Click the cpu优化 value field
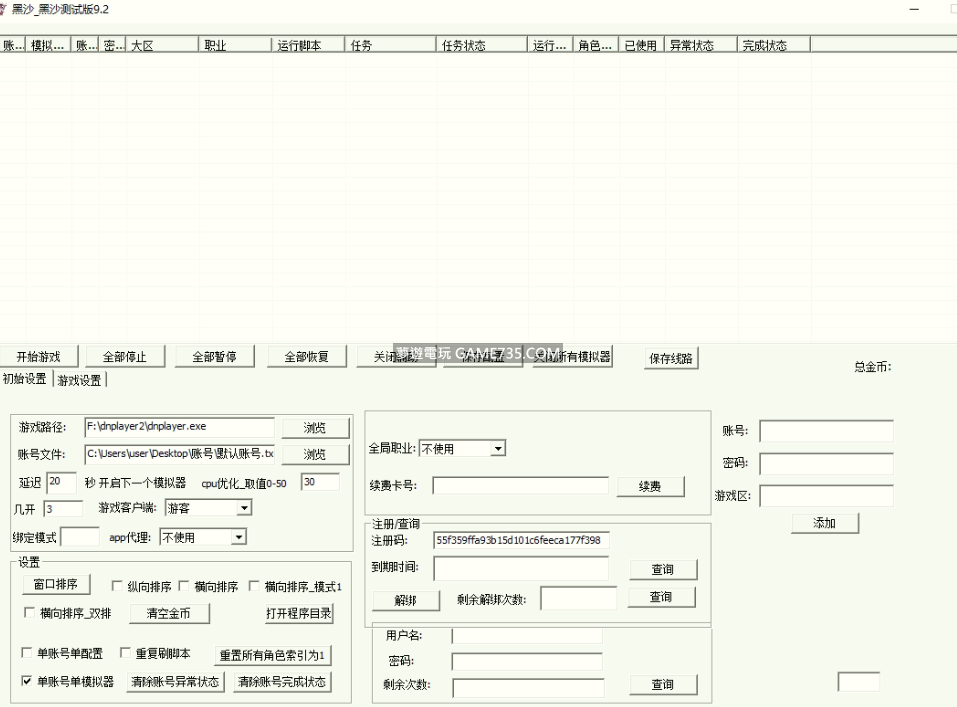This screenshot has height=707, width=957. tap(320, 482)
